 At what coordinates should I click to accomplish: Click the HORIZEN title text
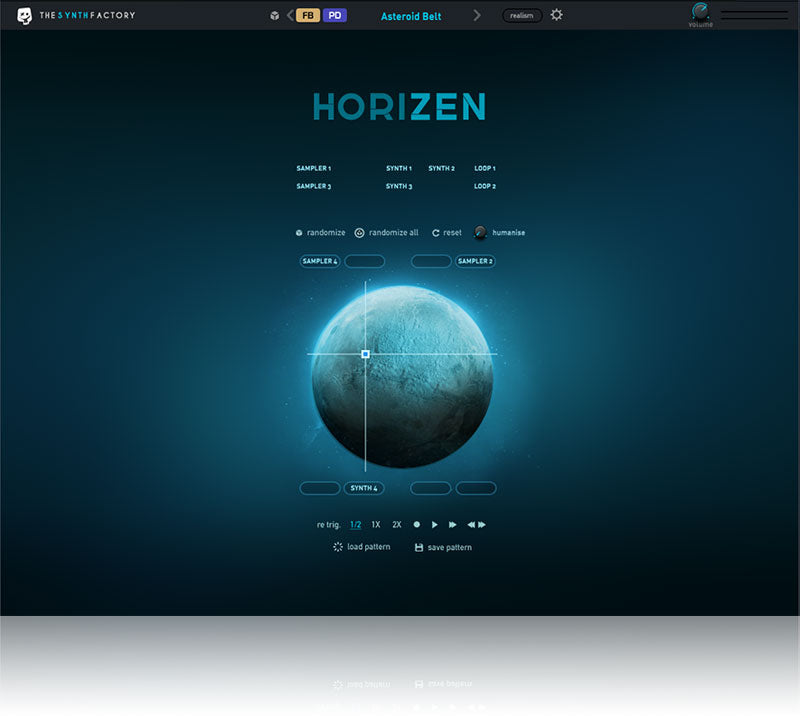[399, 107]
